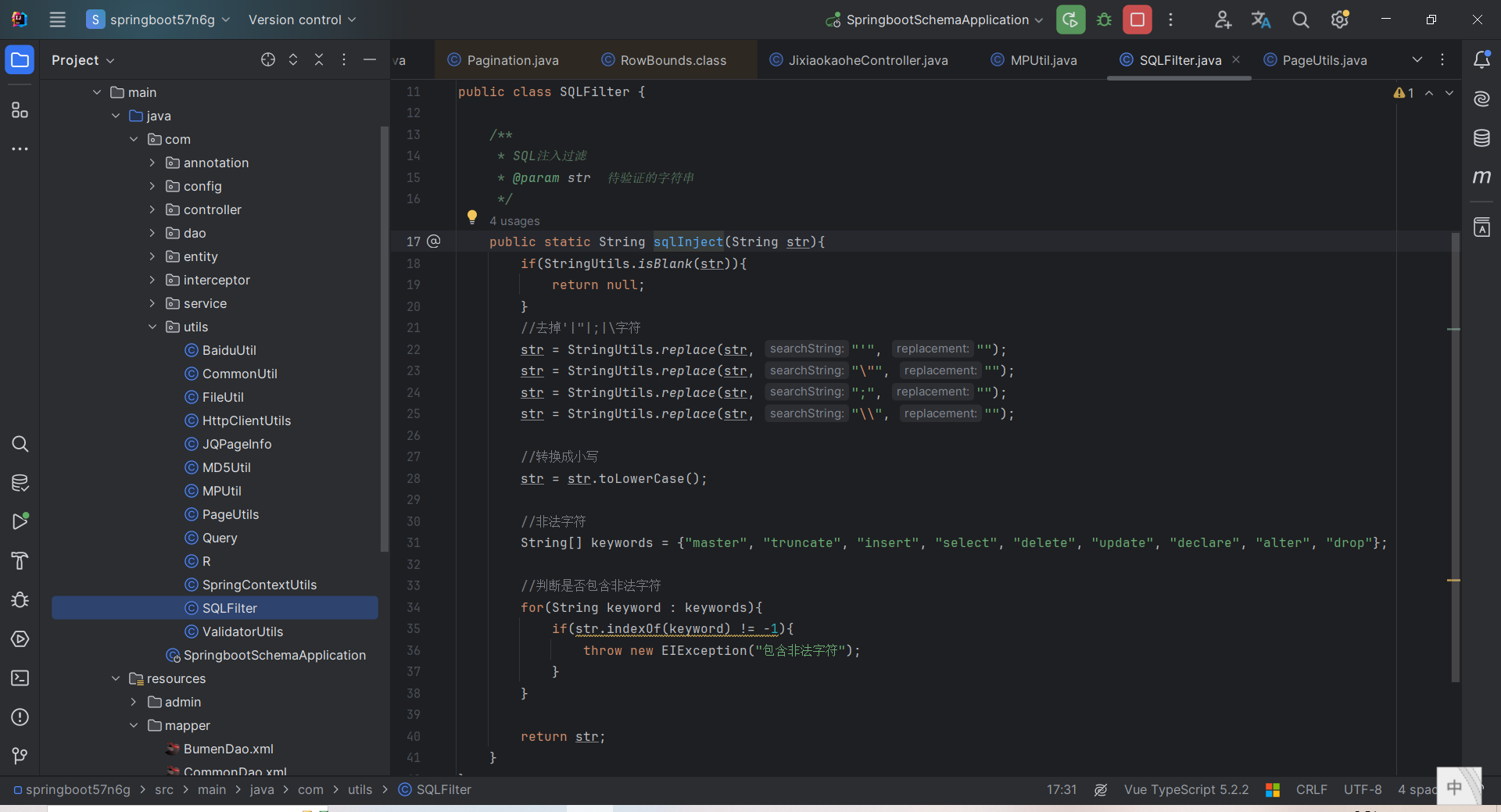Open the Find tool window
This screenshot has height=812, width=1501.
pyautogui.click(x=20, y=444)
